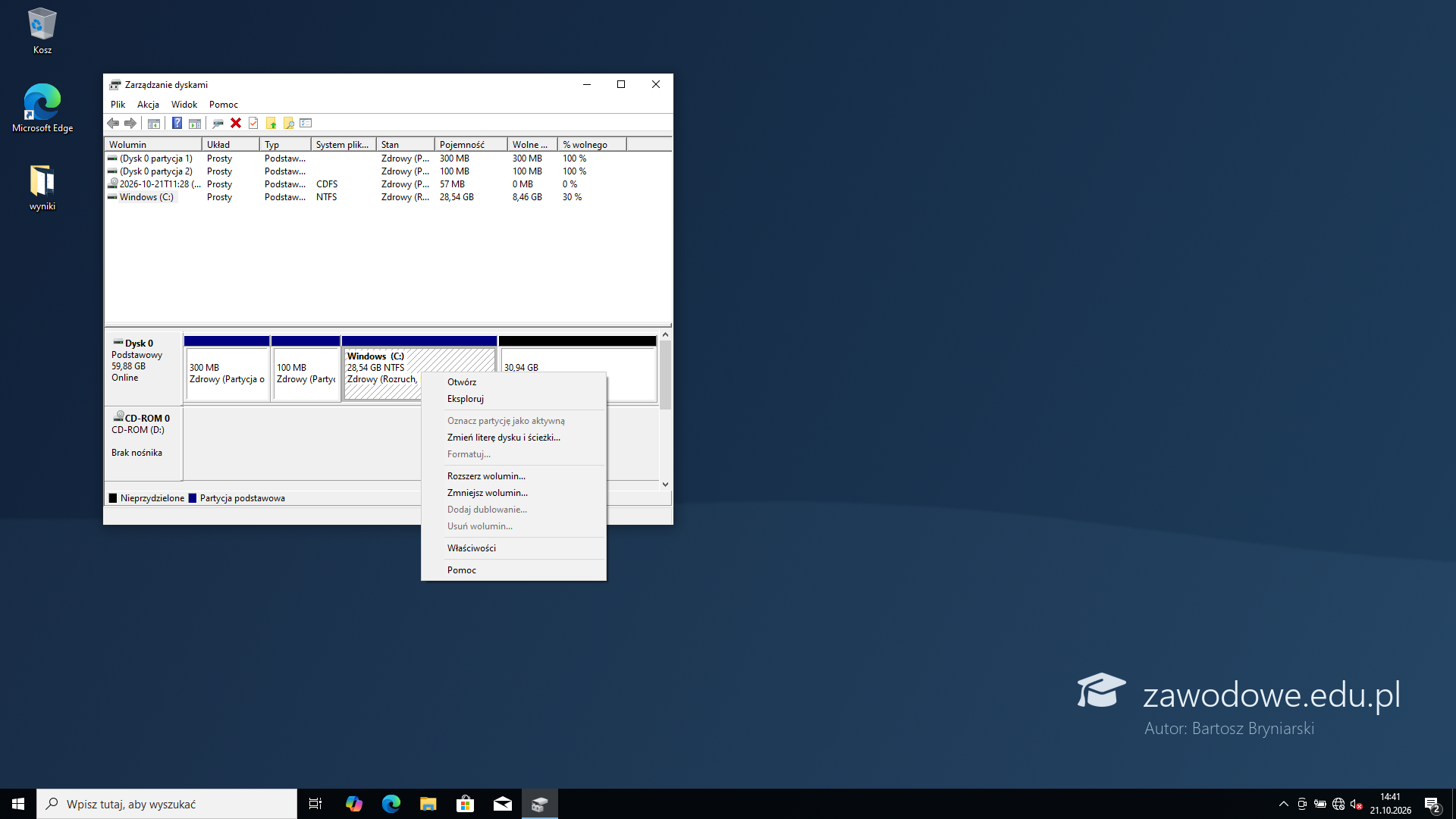Click the Dysk 0 disk label
The height and width of the screenshot is (819, 1456).
143,369
